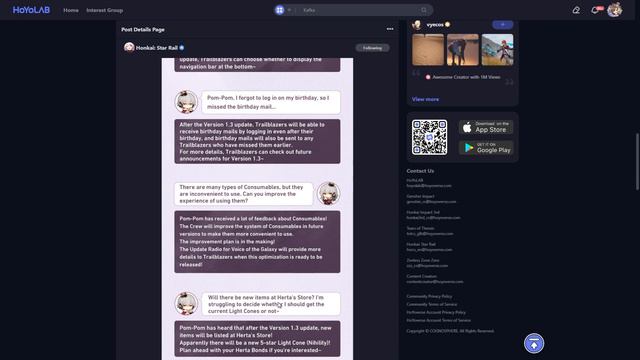The image size is (640, 360).
Task: Click View more under recommended creators
Action: [x=425, y=99]
